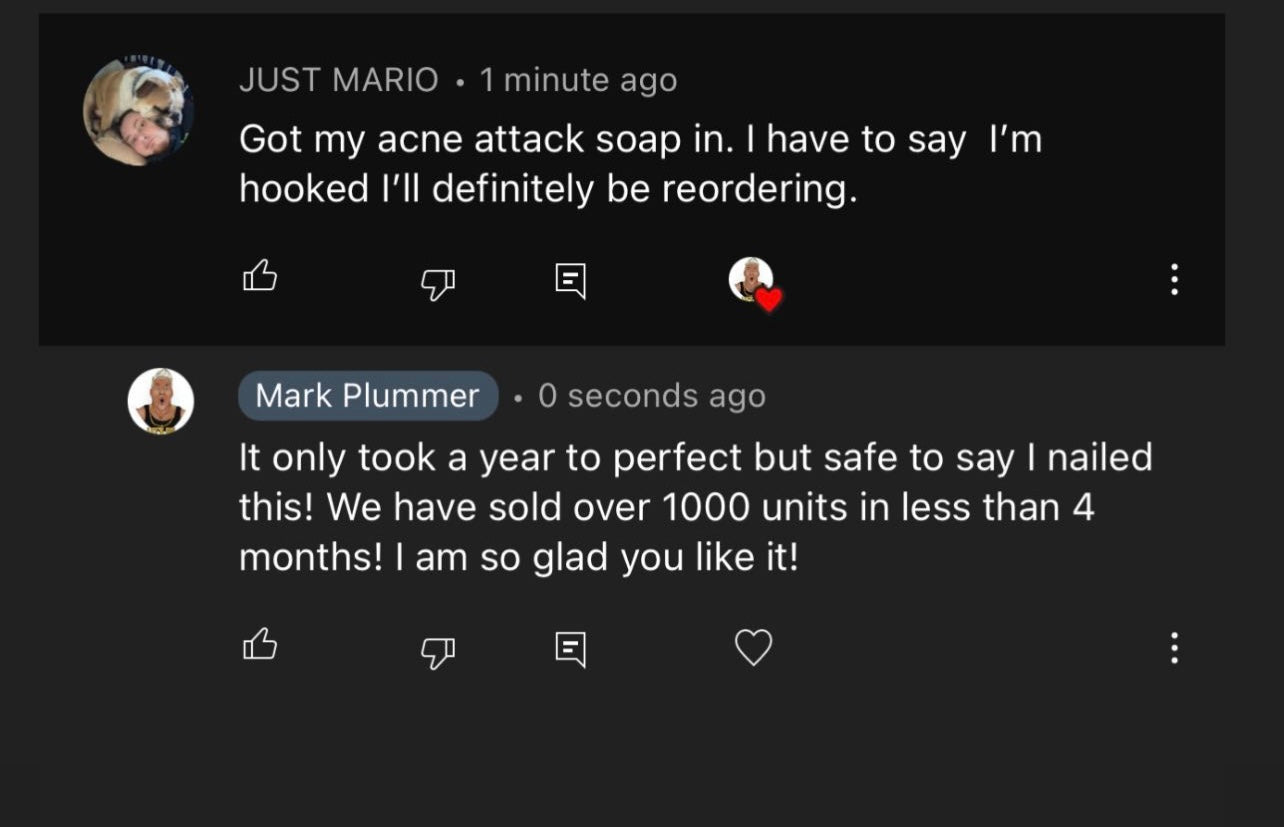Click the "1 minute ago" timestamp

578,80
